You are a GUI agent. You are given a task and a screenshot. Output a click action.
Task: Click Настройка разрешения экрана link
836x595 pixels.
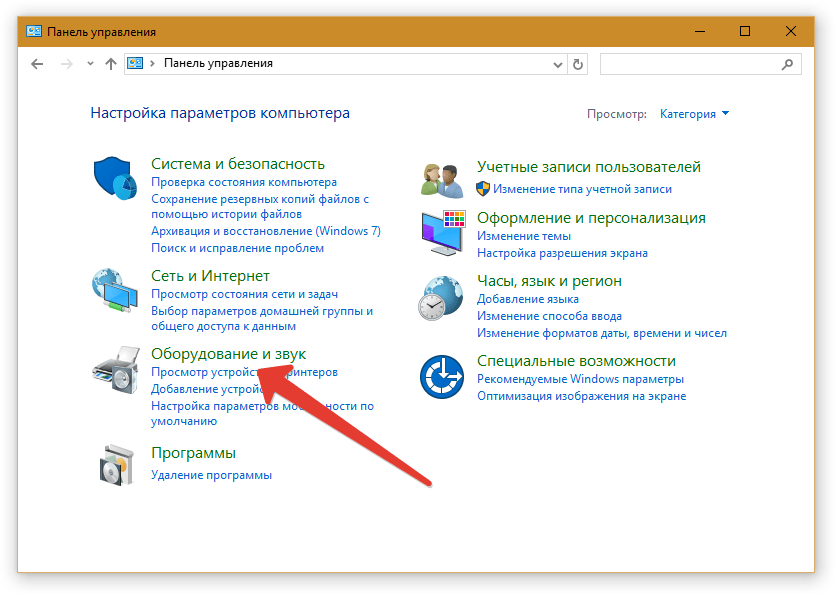[x=562, y=253]
